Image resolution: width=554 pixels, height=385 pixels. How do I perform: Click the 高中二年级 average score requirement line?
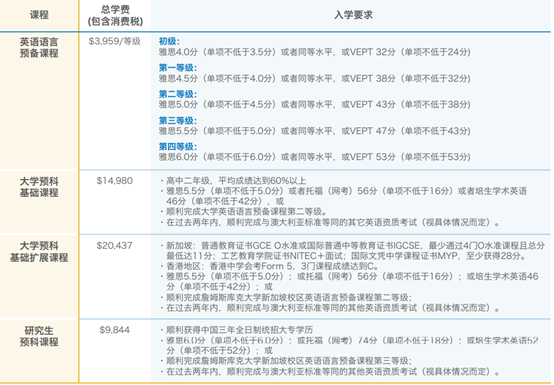(x=233, y=181)
